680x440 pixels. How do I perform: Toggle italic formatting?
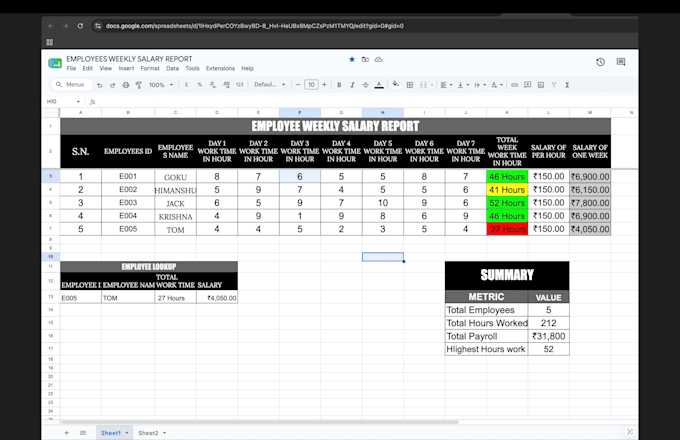(352, 85)
